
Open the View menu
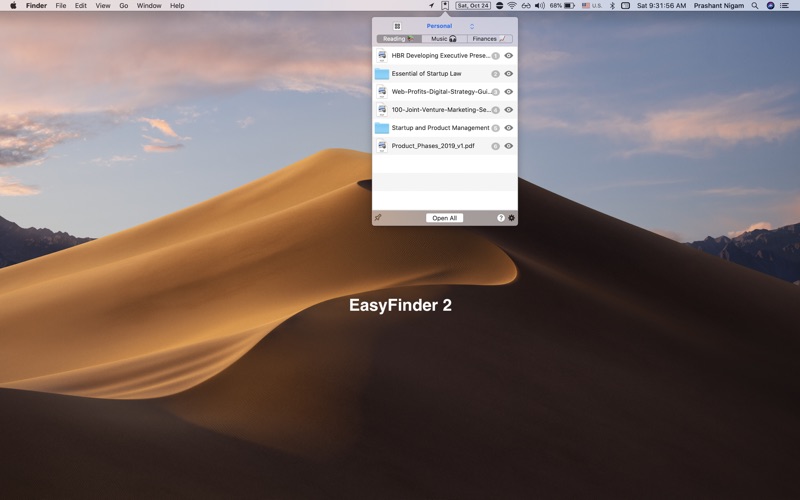[103, 6]
